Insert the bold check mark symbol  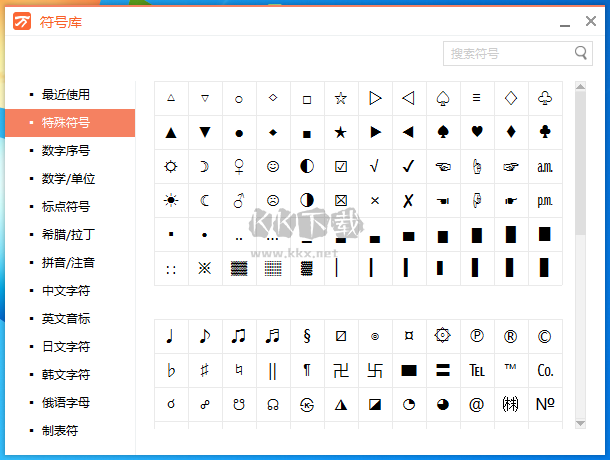(408, 167)
